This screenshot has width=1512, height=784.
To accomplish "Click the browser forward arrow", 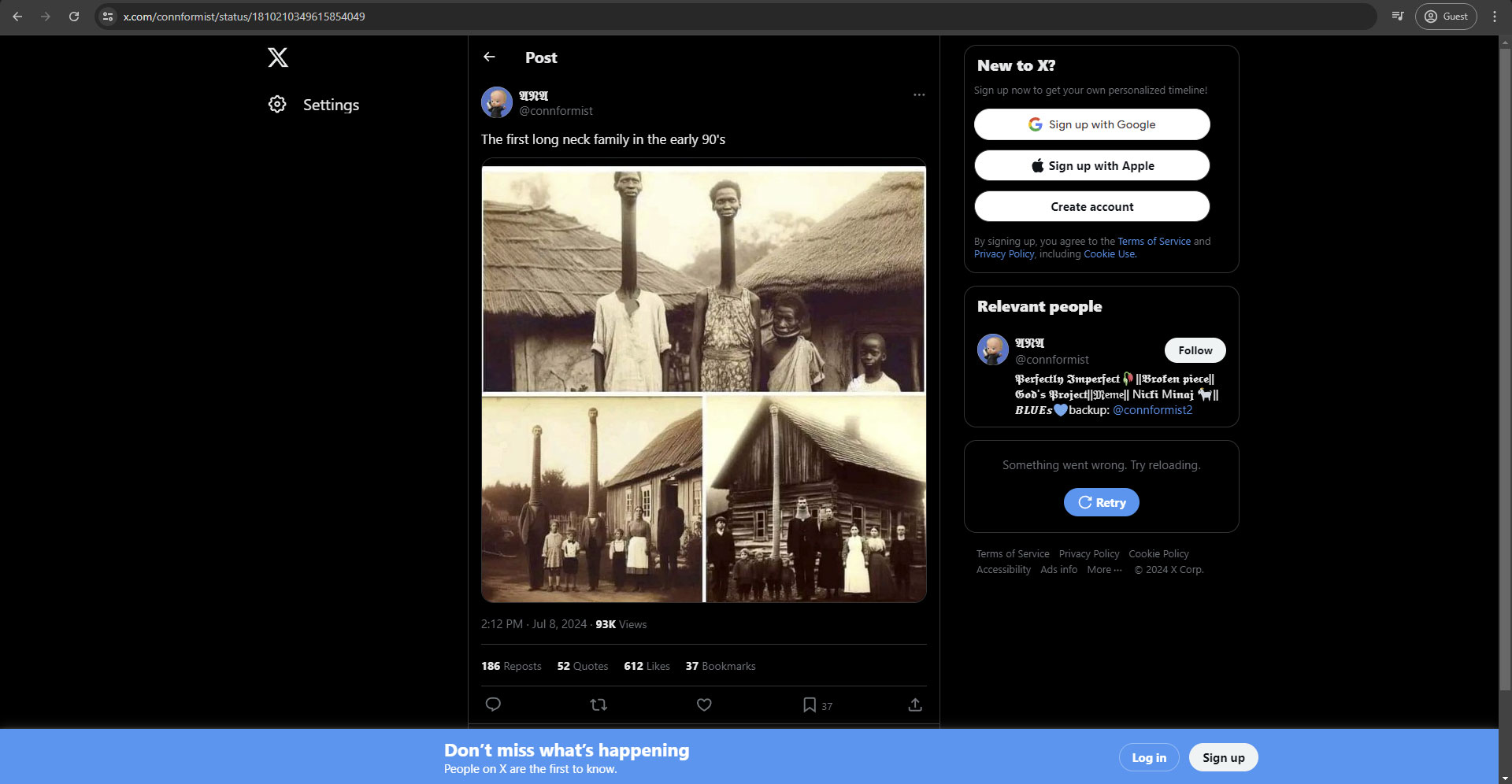I will [46, 16].
